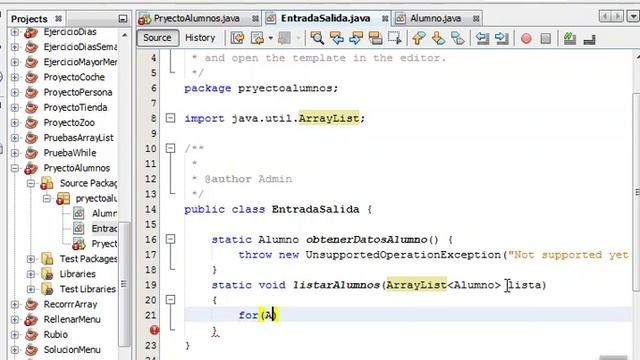This screenshot has width=640, height=360.
Task: Jump to the next bookmark
Action: [438, 38]
